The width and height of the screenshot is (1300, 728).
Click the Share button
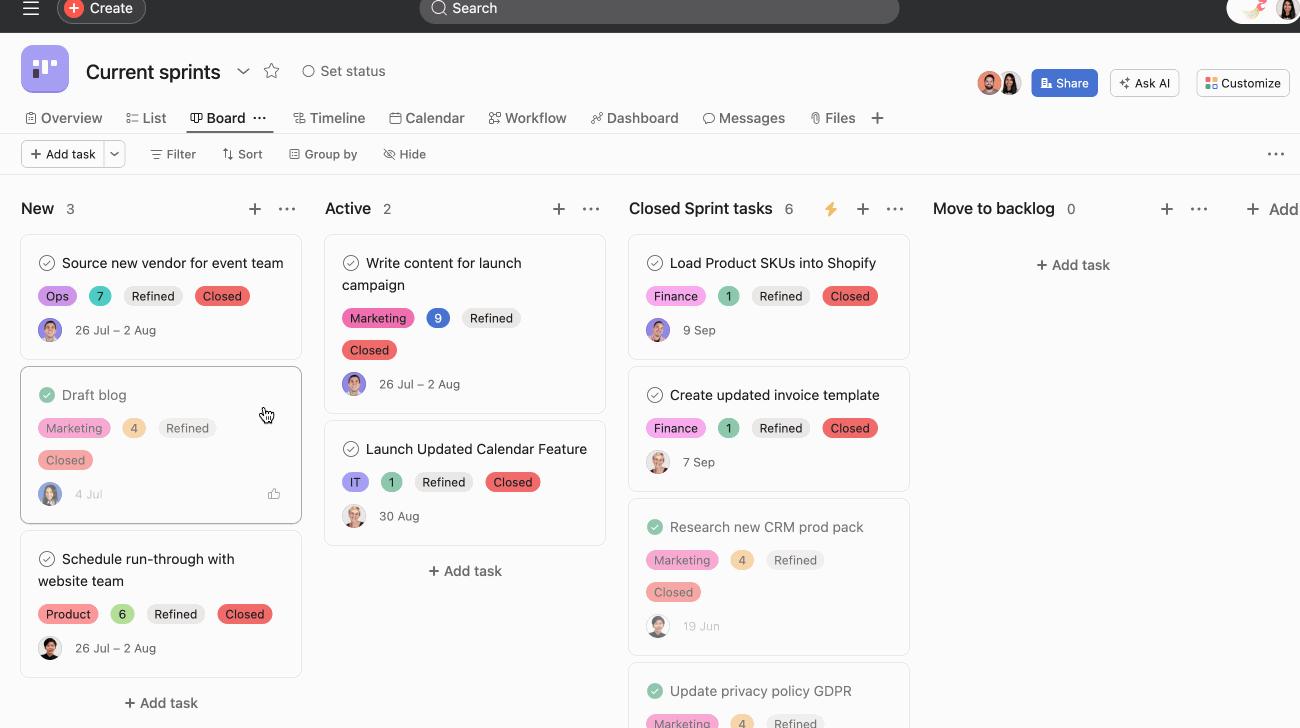tap(1064, 83)
